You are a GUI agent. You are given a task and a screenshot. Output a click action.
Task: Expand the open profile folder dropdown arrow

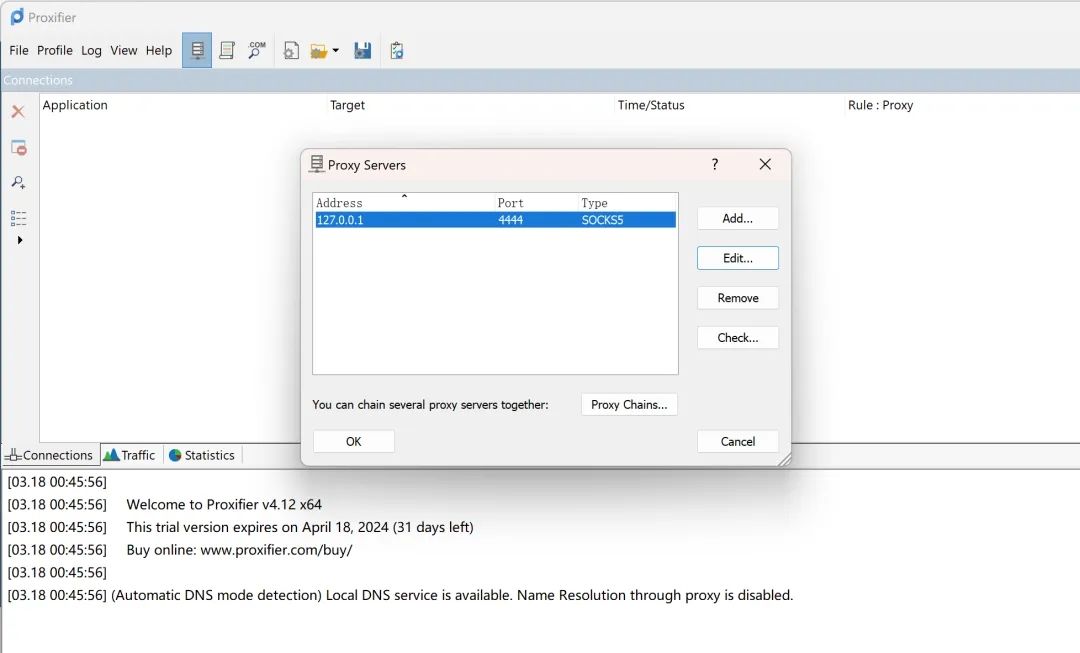coord(335,50)
